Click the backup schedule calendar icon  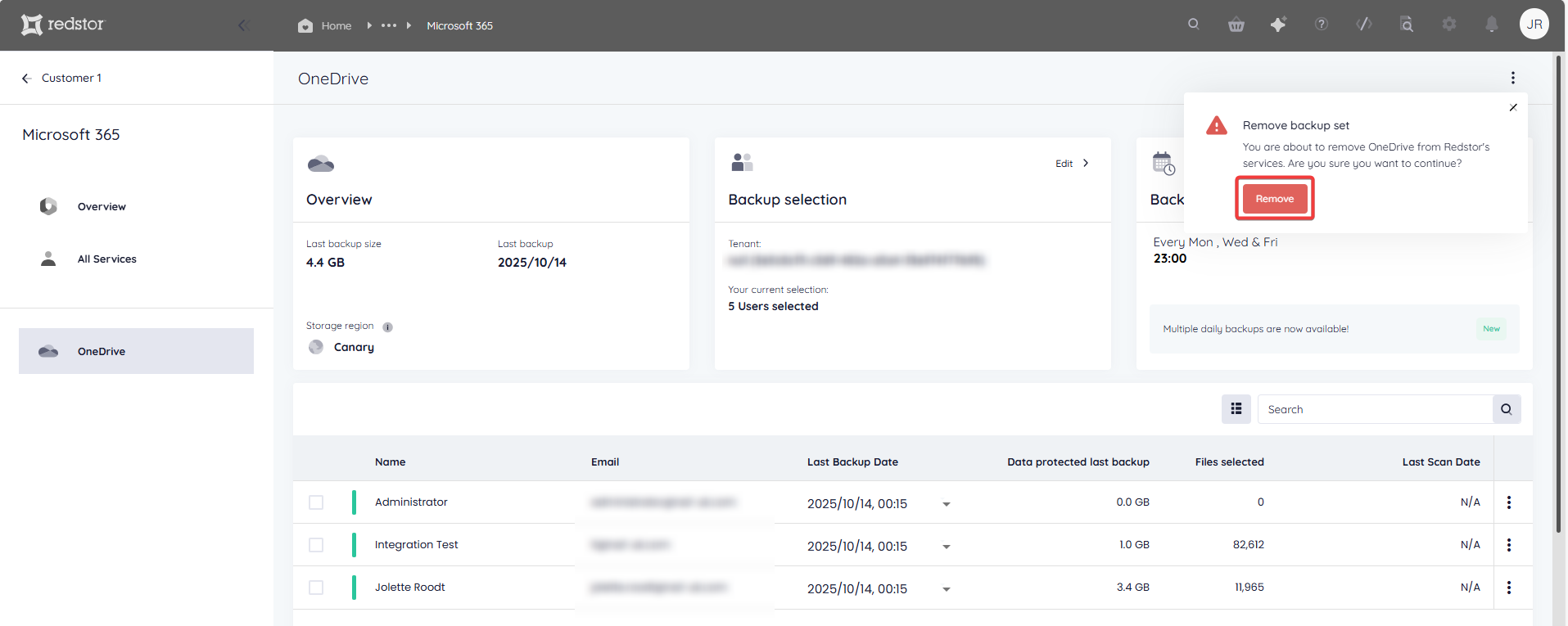1164,163
